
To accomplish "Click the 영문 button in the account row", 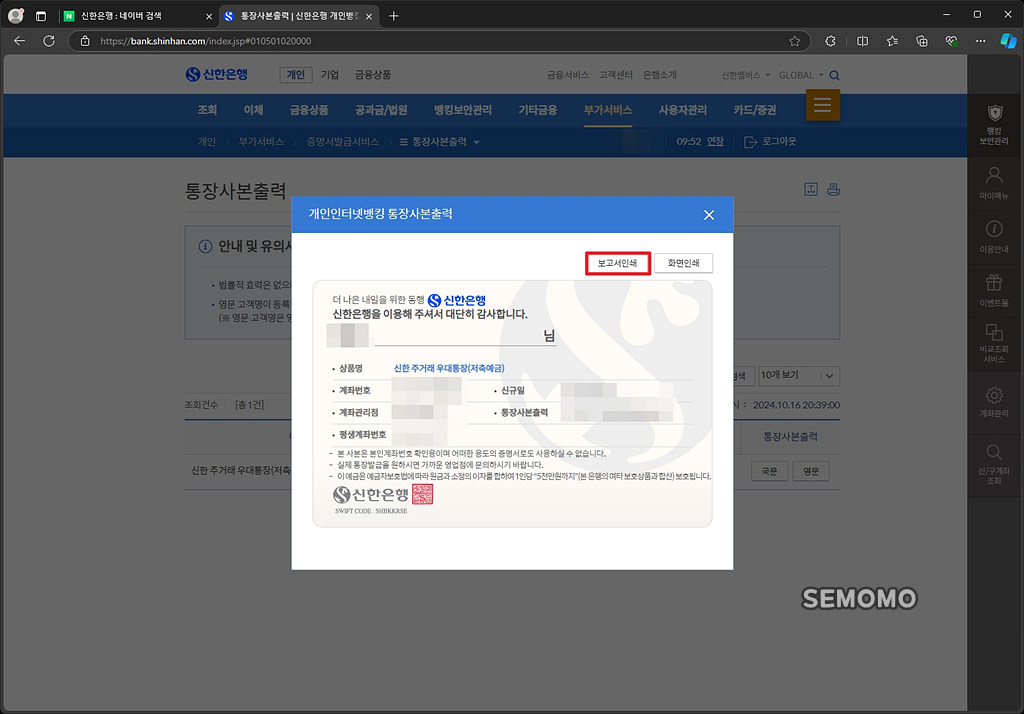I will [810, 471].
